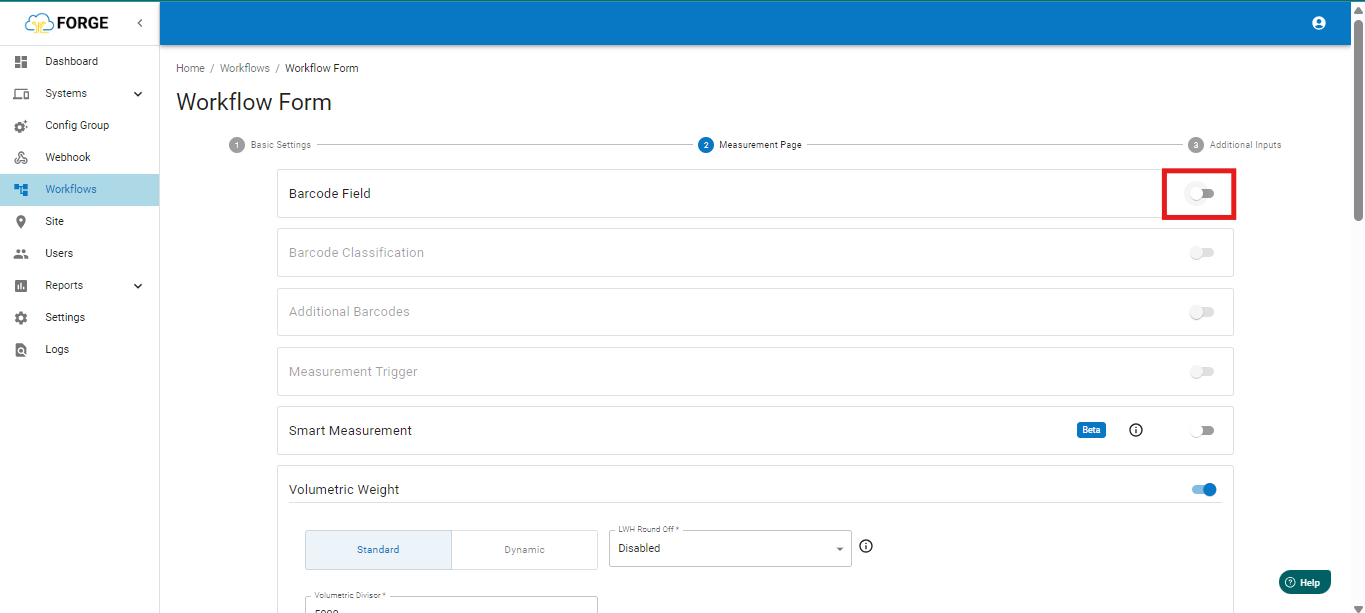Open Config Group menu item
The height and width of the screenshot is (613, 1365).
(79, 126)
